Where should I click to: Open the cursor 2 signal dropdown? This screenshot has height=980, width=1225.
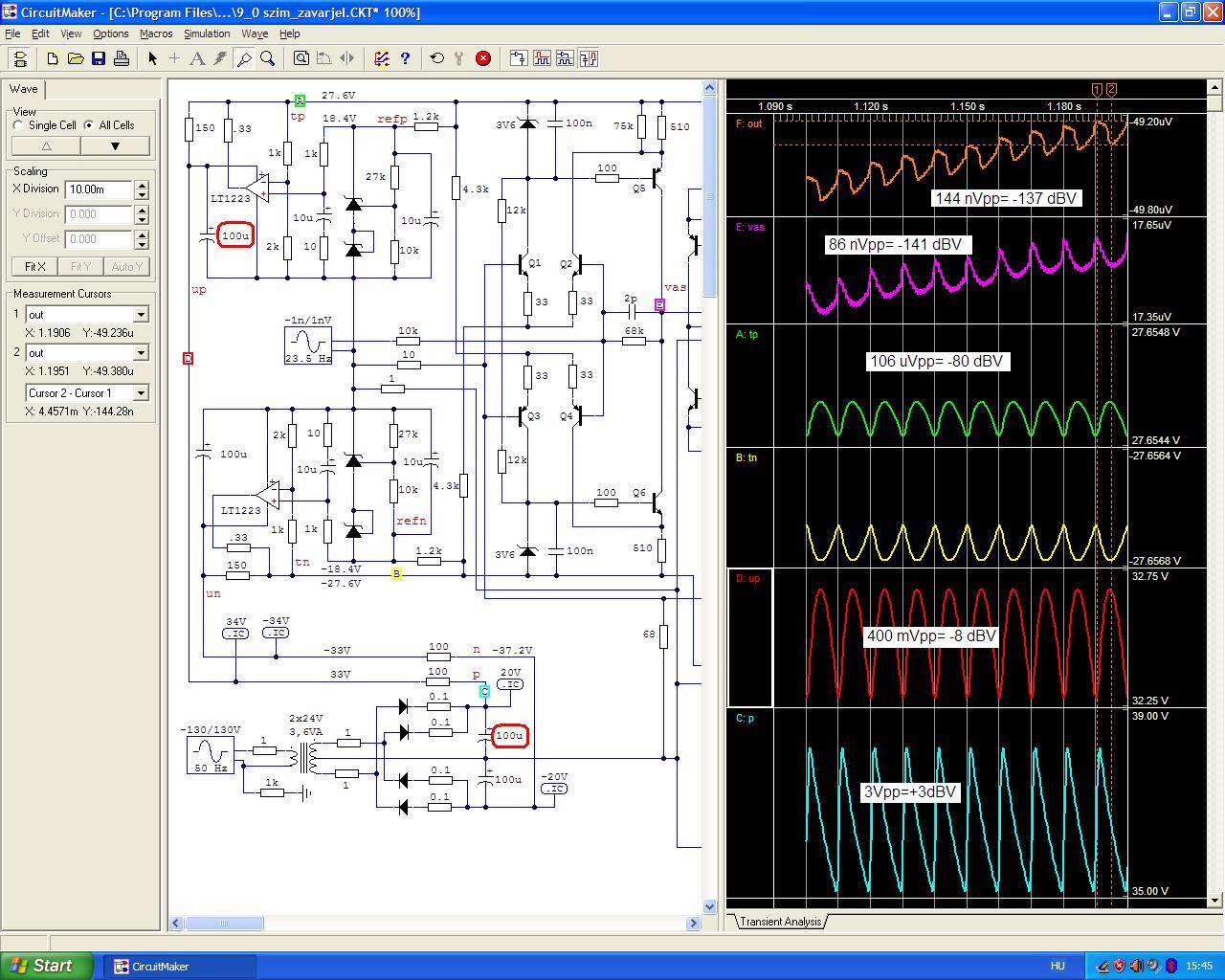[141, 353]
